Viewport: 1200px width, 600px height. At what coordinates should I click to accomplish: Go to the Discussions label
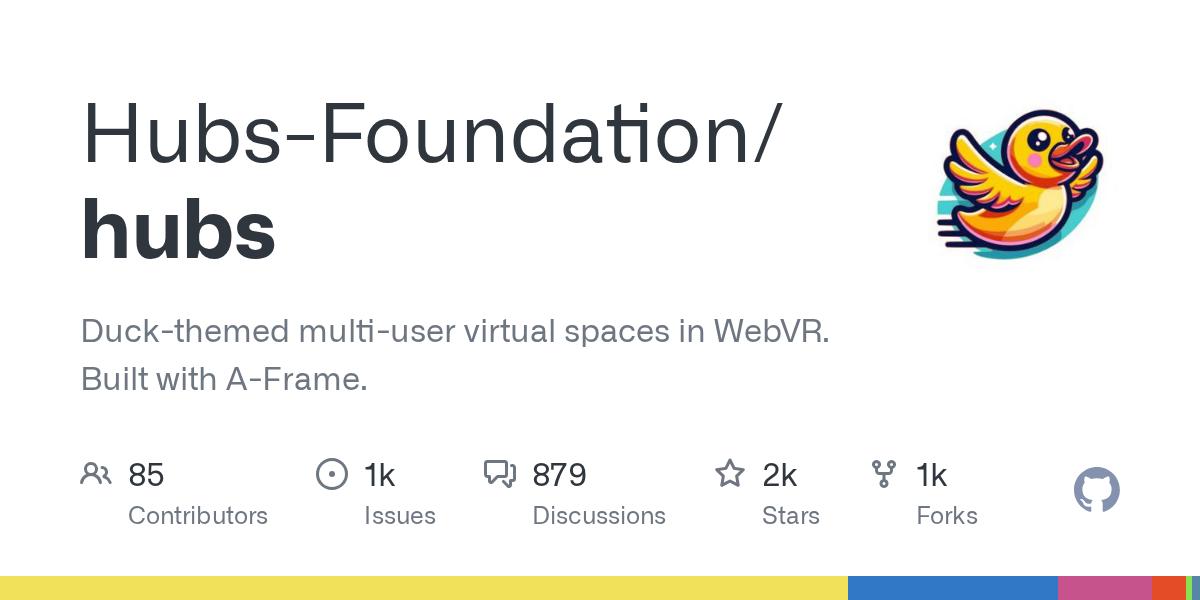click(599, 516)
